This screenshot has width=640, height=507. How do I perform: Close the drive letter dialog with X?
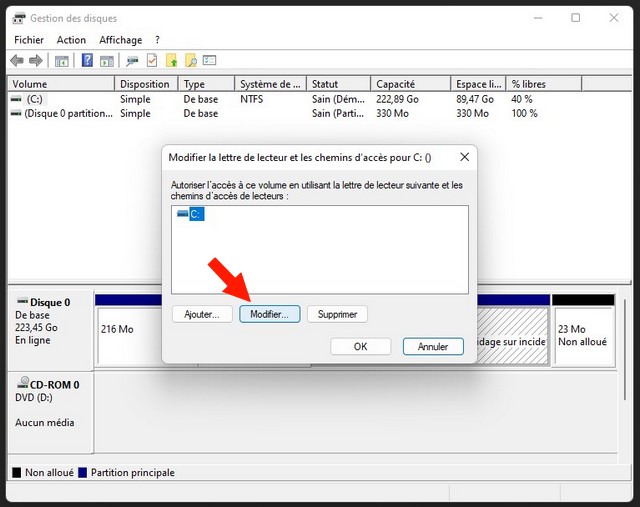464,157
